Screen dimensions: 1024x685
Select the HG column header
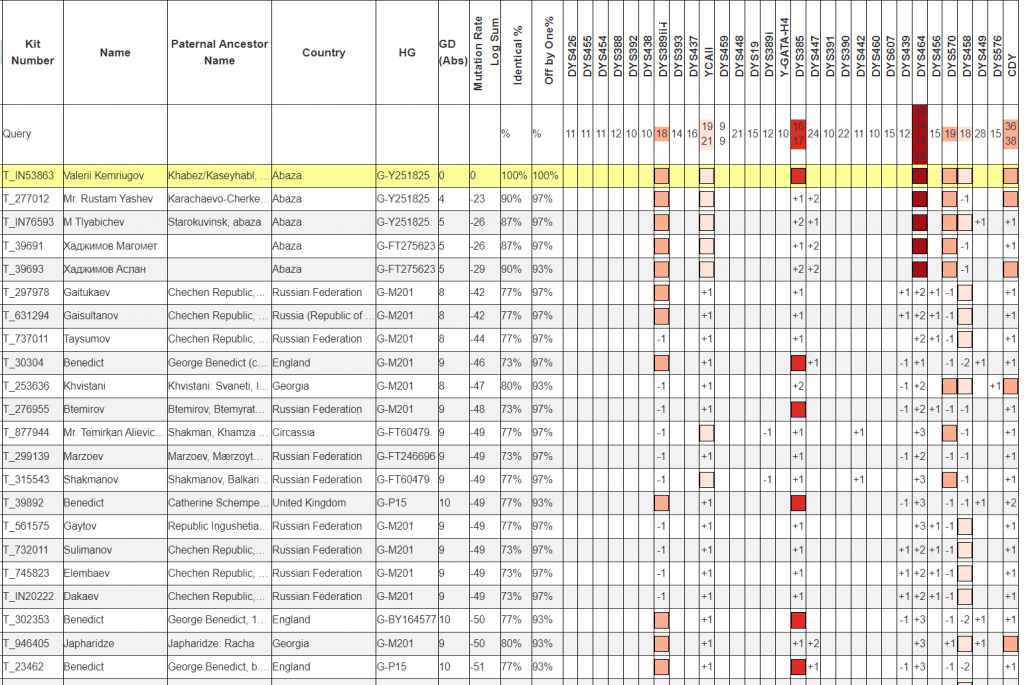pyautogui.click(x=406, y=53)
